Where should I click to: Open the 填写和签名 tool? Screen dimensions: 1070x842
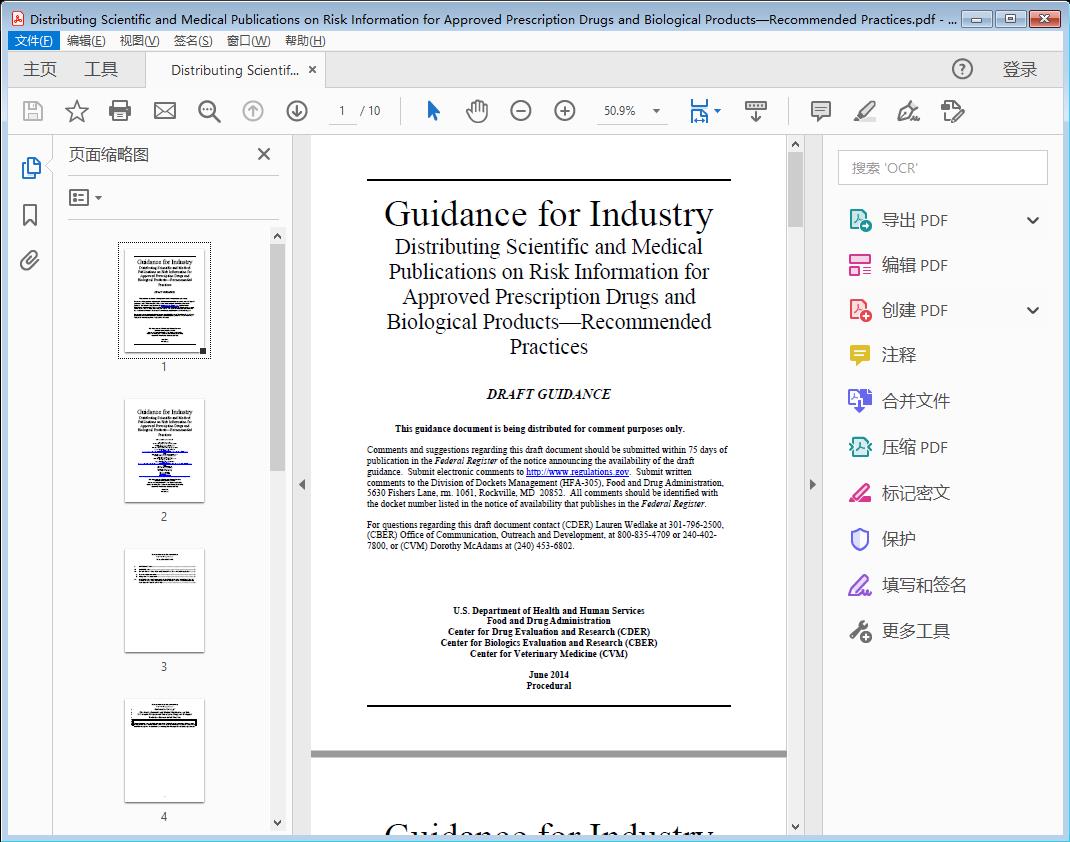click(x=907, y=585)
